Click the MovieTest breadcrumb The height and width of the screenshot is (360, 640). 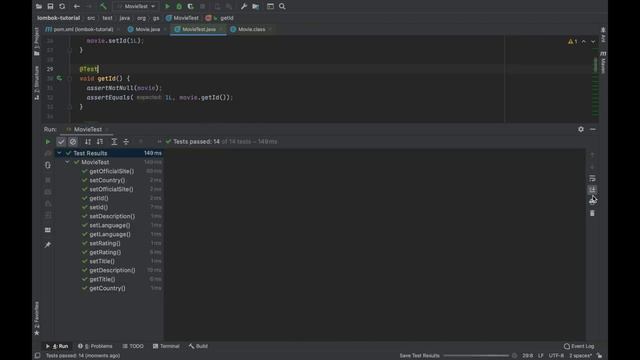pyautogui.click(x=182, y=18)
